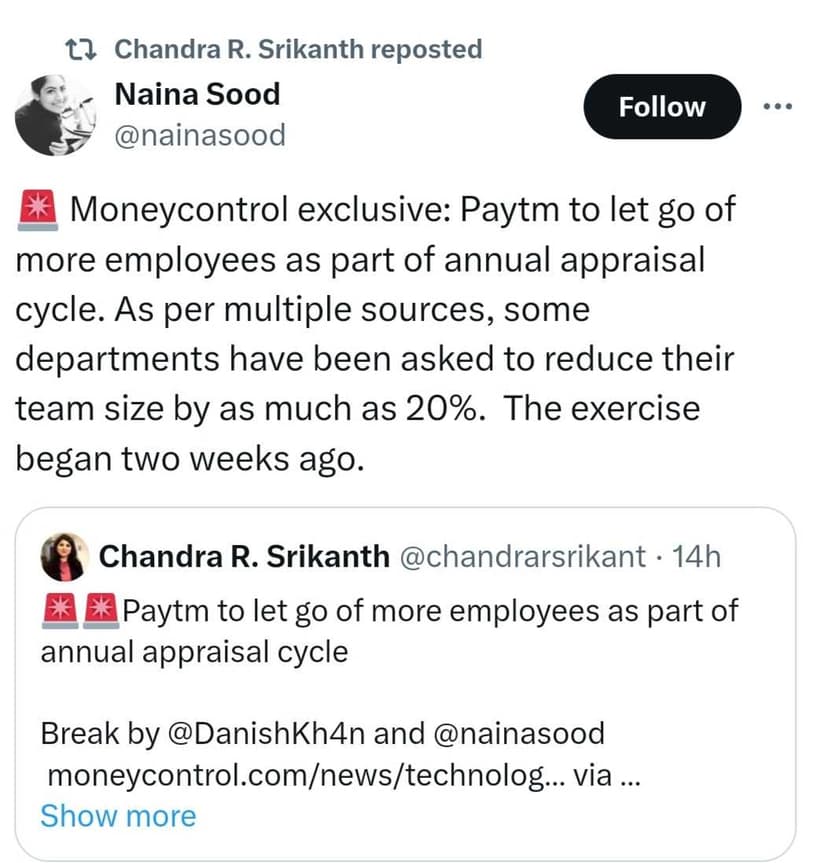Open "Chandra R. Srikanth reposted" label
828x863 pixels.
tap(298, 48)
